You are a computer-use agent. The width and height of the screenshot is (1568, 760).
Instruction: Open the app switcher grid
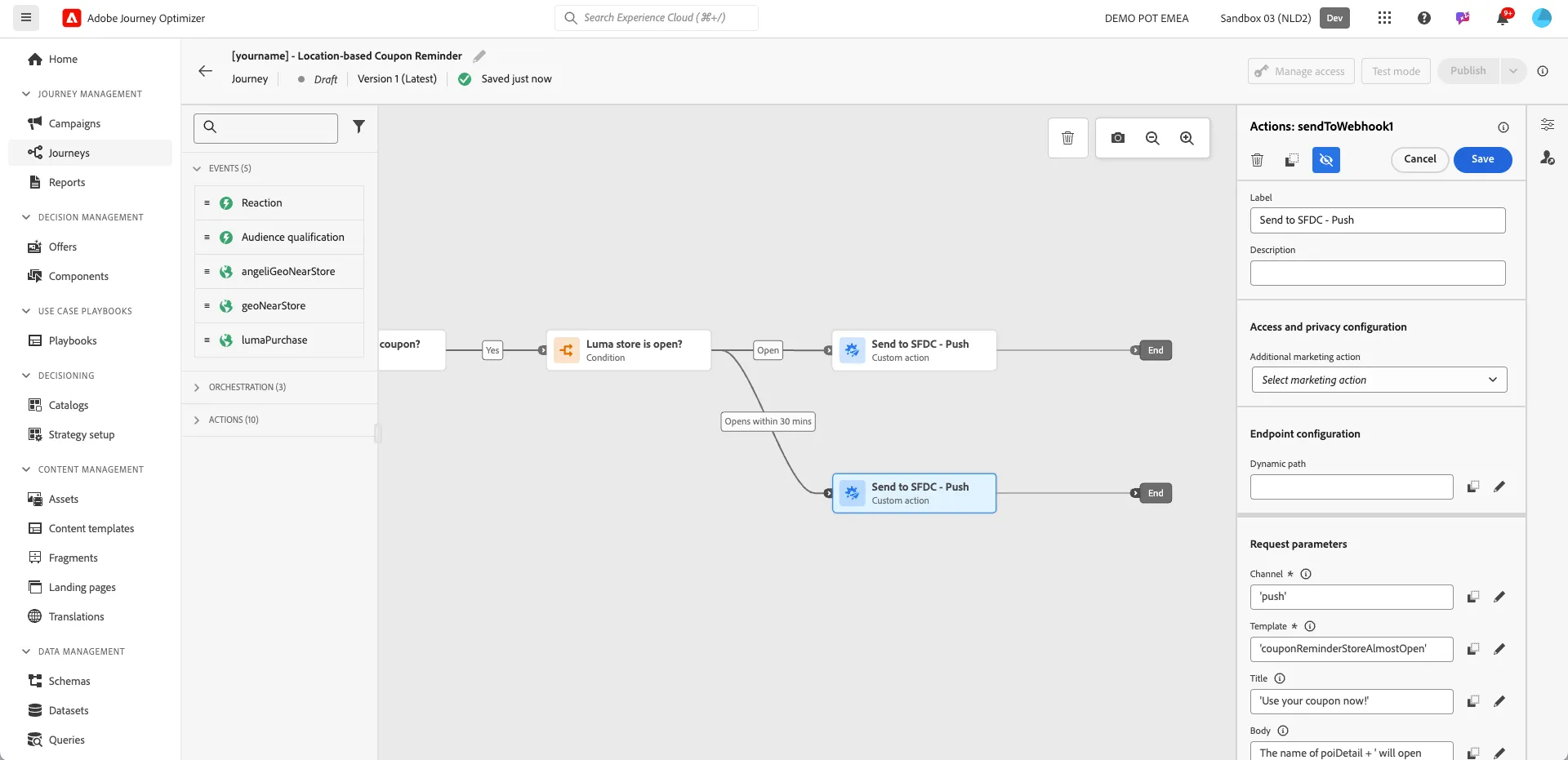pyautogui.click(x=1384, y=18)
